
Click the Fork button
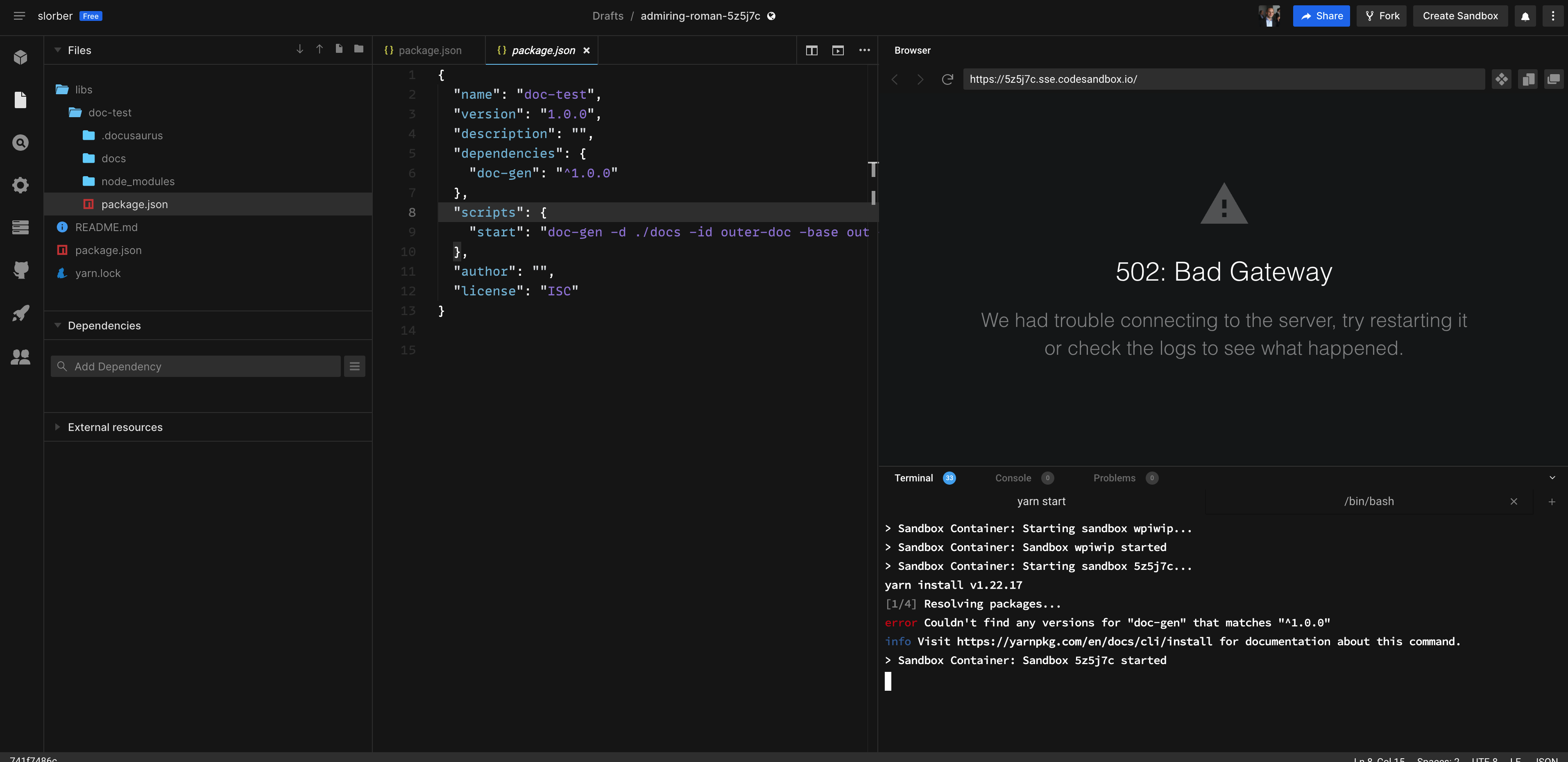point(1381,16)
